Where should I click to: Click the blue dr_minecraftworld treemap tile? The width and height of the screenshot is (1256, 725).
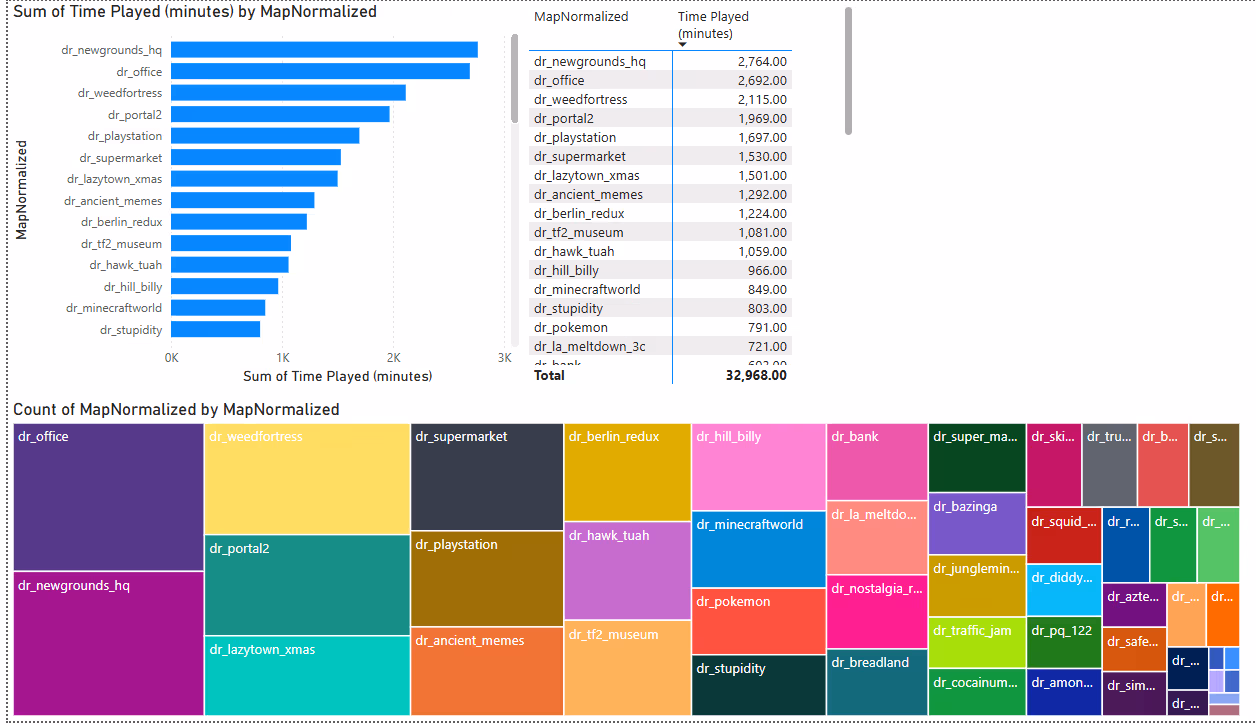tap(759, 549)
